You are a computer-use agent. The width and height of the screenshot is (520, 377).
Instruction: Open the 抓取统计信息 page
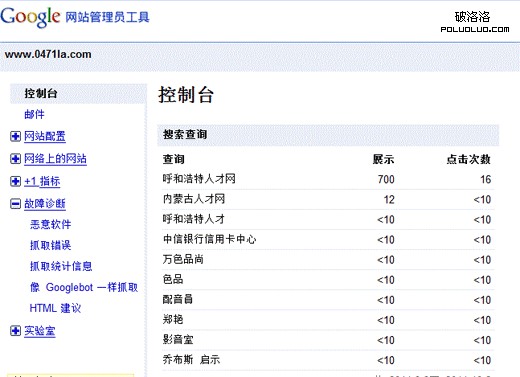pos(61,266)
